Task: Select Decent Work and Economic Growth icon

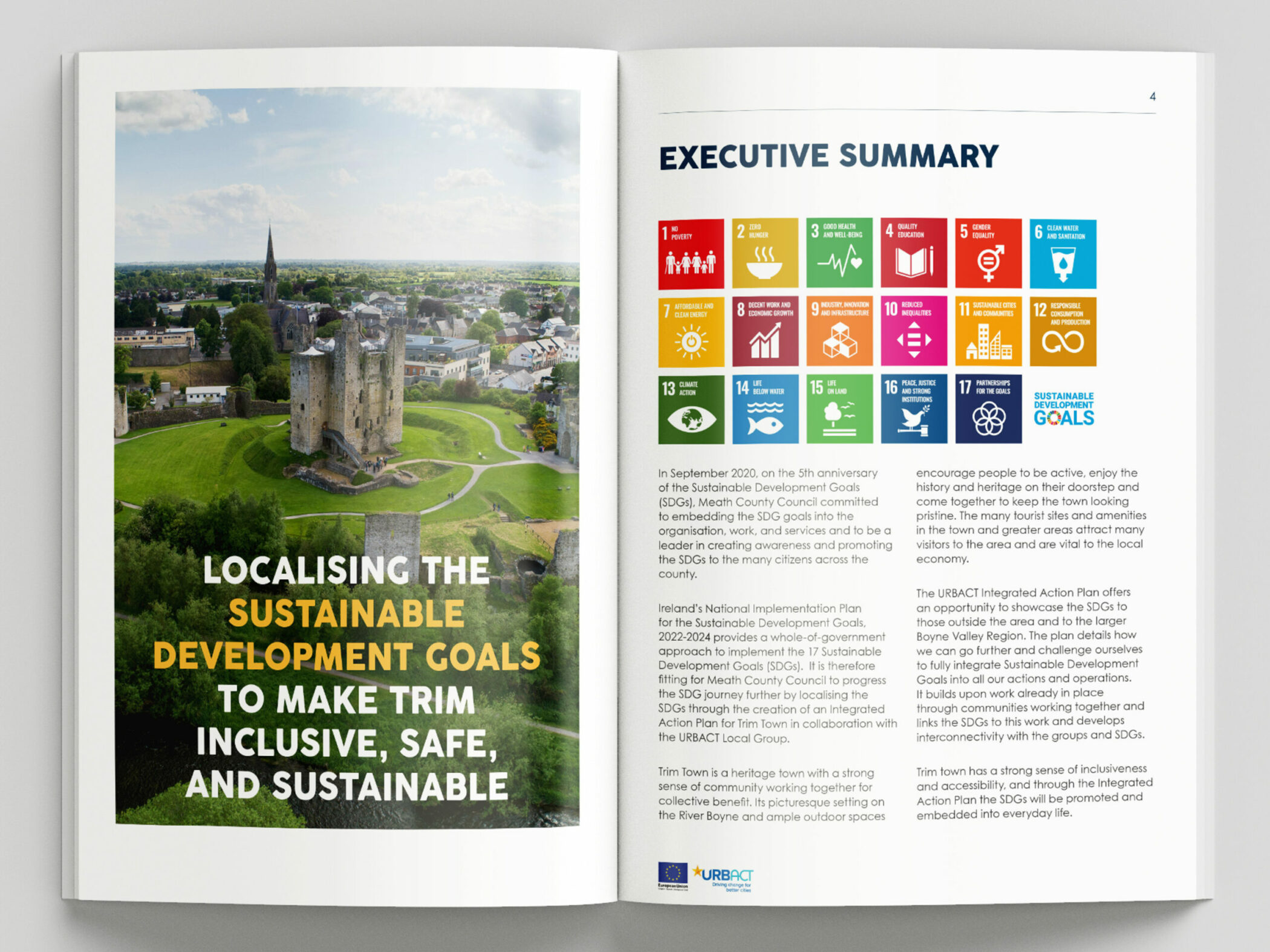Action: click(765, 331)
